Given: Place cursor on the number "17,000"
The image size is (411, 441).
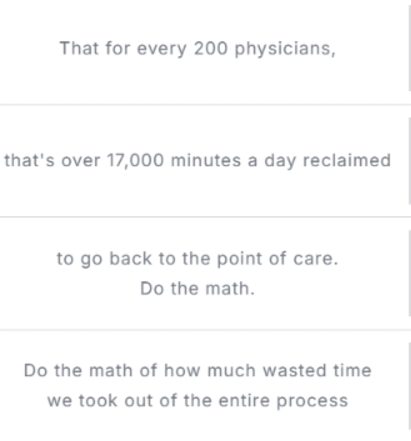Looking at the screenshot, I should point(135,161).
